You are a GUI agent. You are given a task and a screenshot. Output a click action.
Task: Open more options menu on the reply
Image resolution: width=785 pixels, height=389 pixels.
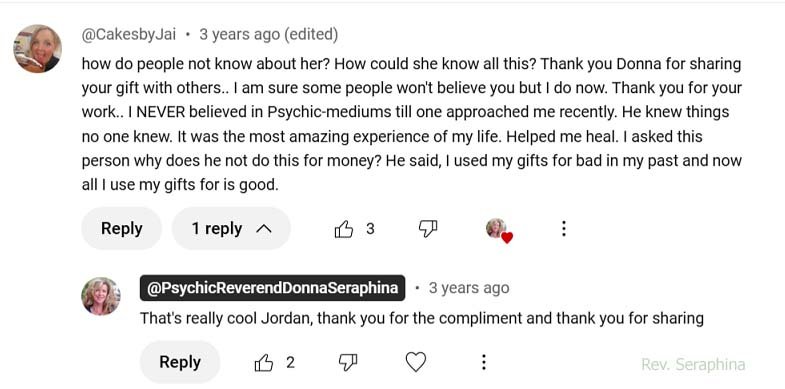click(484, 362)
